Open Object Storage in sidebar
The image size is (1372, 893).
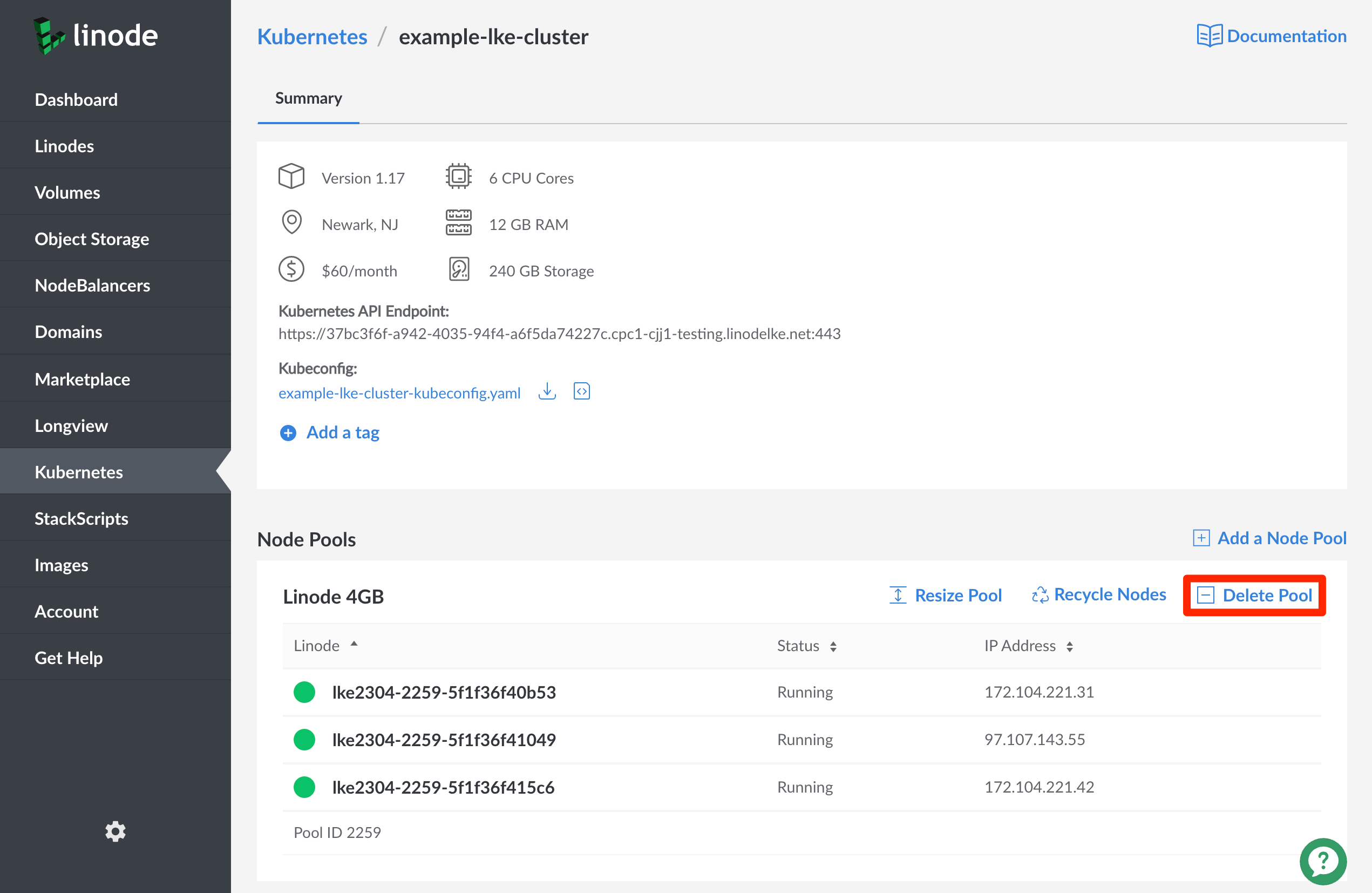click(x=92, y=239)
